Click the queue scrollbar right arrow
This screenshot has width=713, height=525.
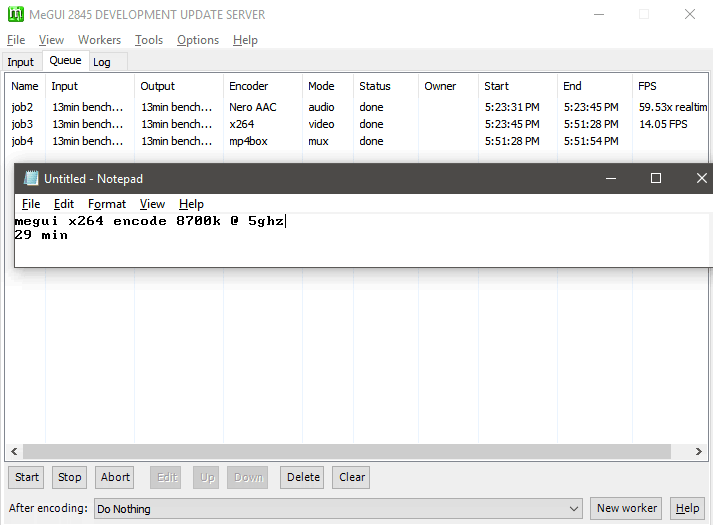pyautogui.click(x=698, y=451)
